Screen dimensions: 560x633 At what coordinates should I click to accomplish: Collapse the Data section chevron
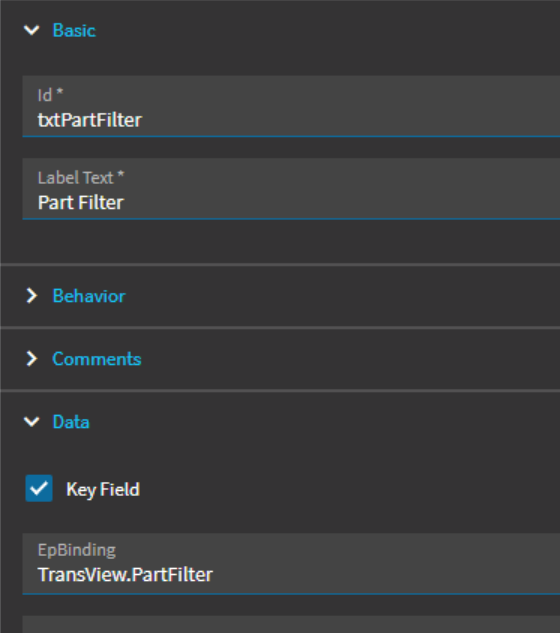pyautogui.click(x=31, y=422)
